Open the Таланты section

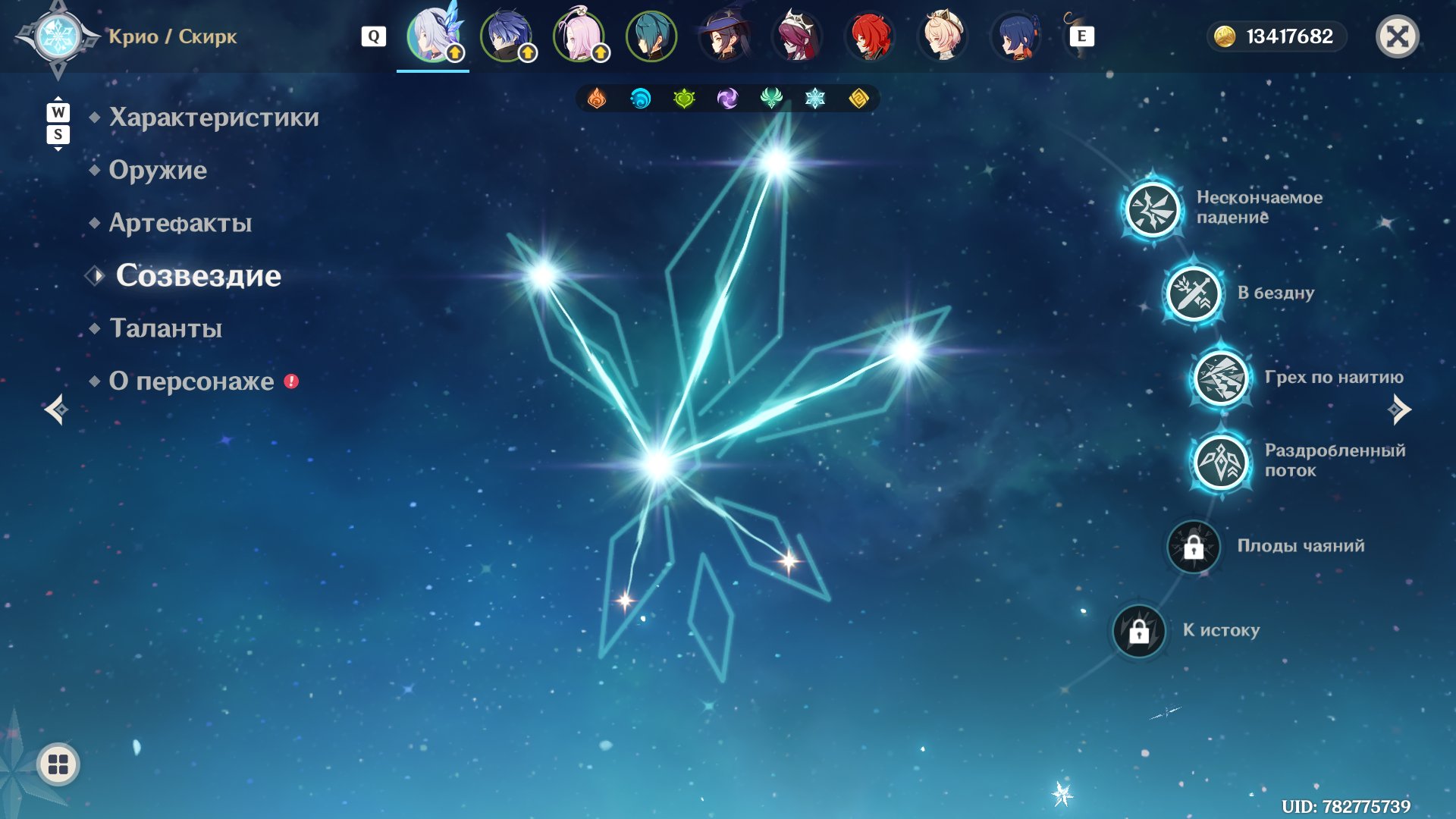coord(166,328)
